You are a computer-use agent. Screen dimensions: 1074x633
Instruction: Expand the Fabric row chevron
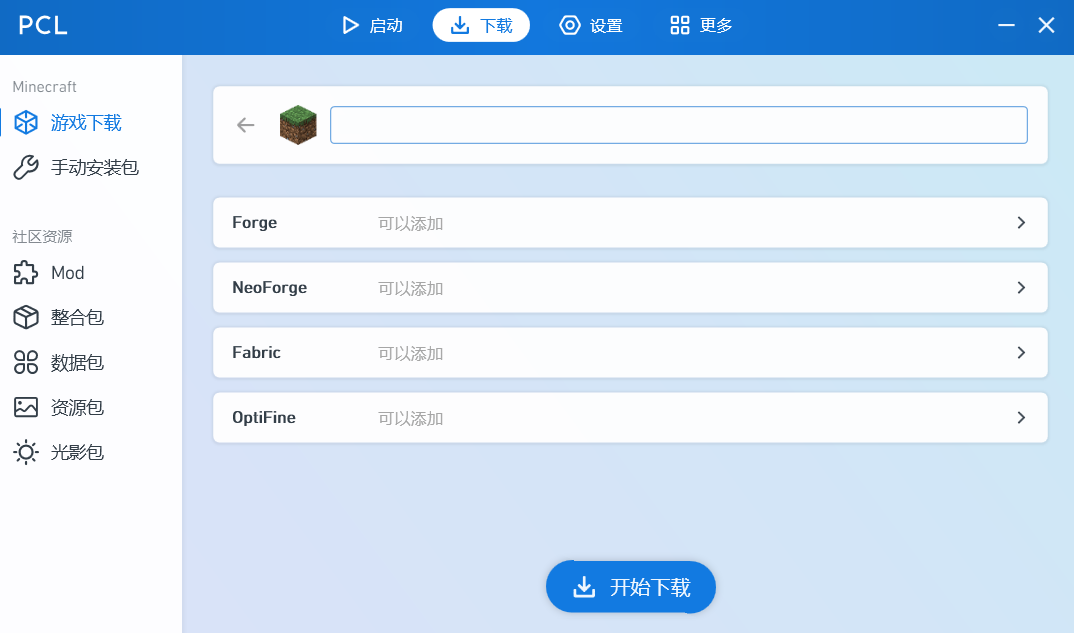1021,353
